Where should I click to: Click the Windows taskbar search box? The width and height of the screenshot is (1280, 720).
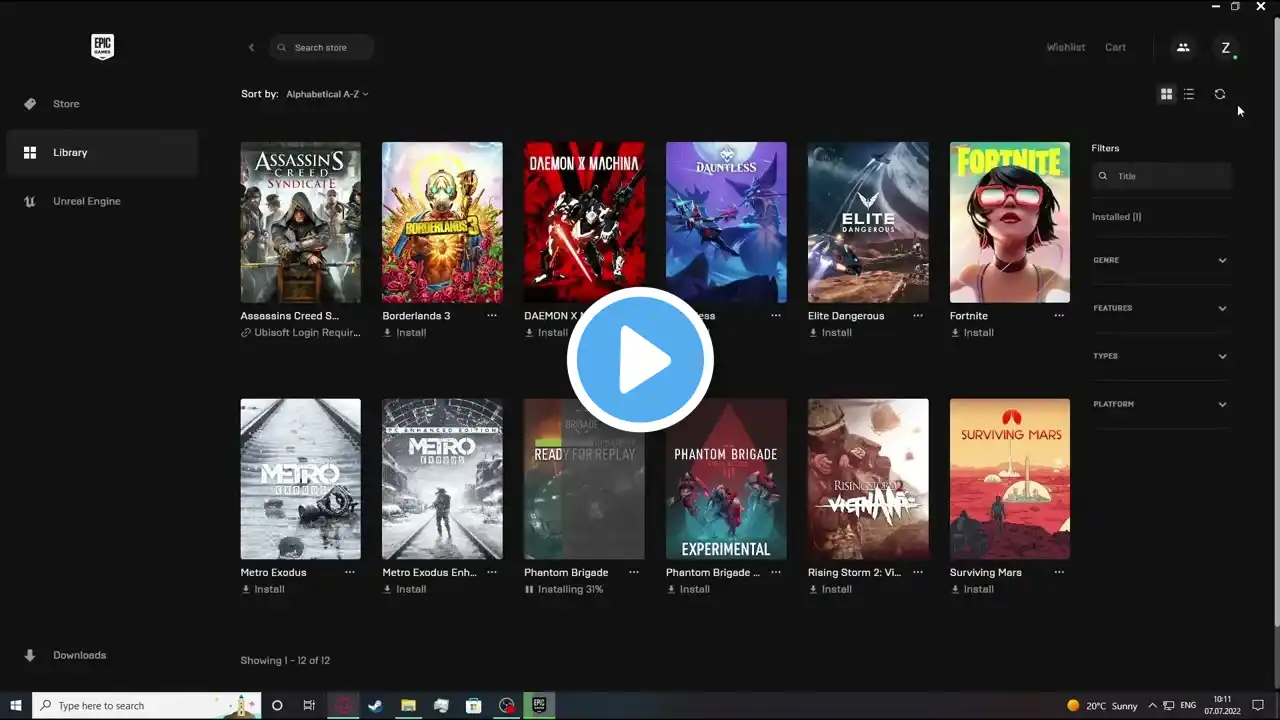[x=147, y=705]
